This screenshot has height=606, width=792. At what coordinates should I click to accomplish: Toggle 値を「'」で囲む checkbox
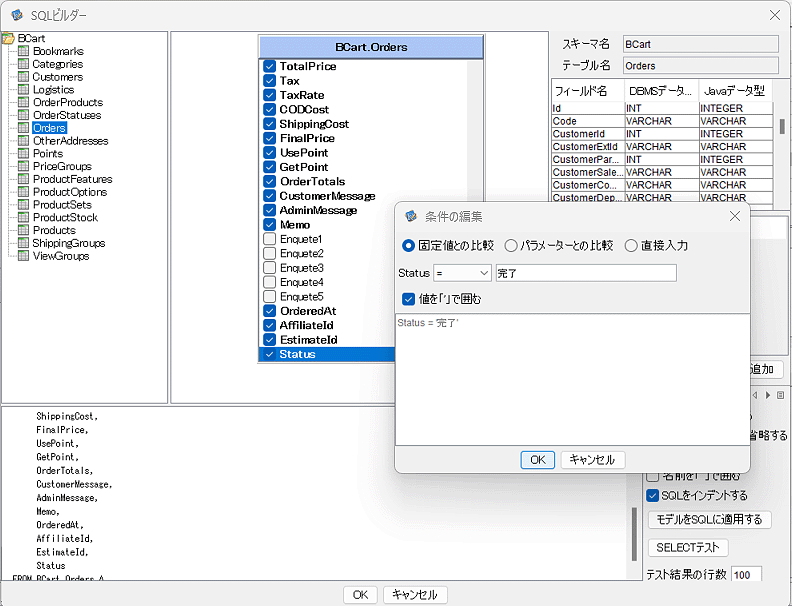point(409,299)
